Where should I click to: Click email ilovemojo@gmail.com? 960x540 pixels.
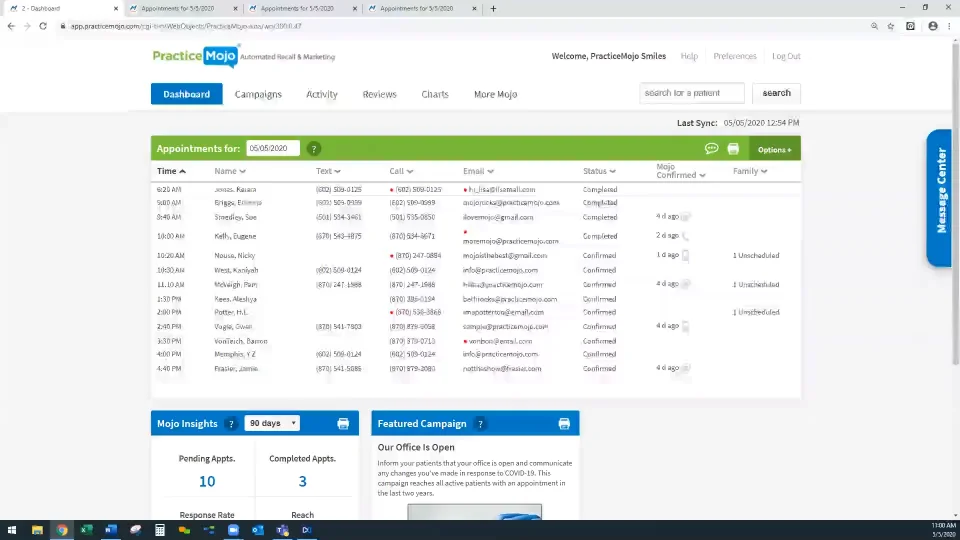(x=498, y=217)
